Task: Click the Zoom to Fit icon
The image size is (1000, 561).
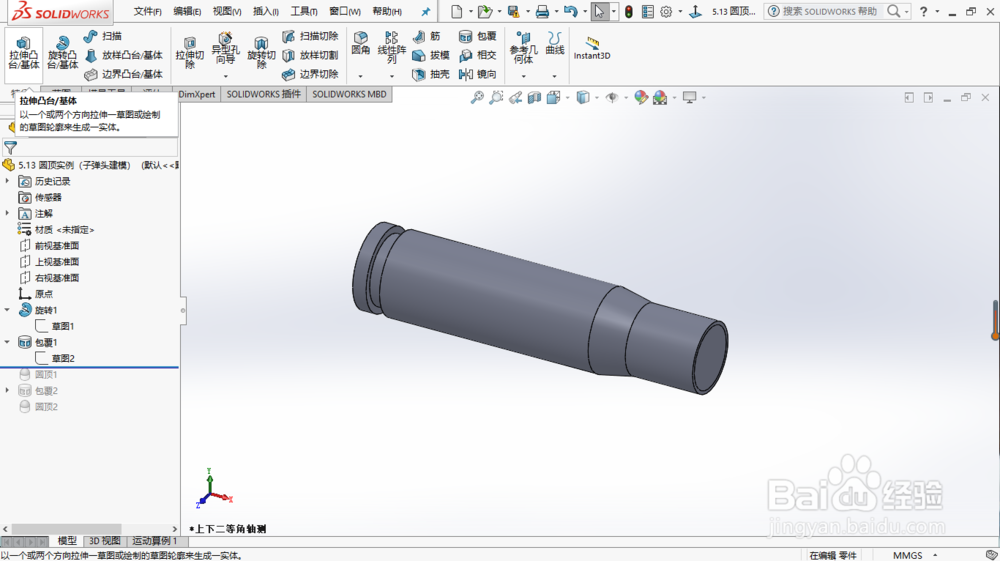Action: click(477, 98)
